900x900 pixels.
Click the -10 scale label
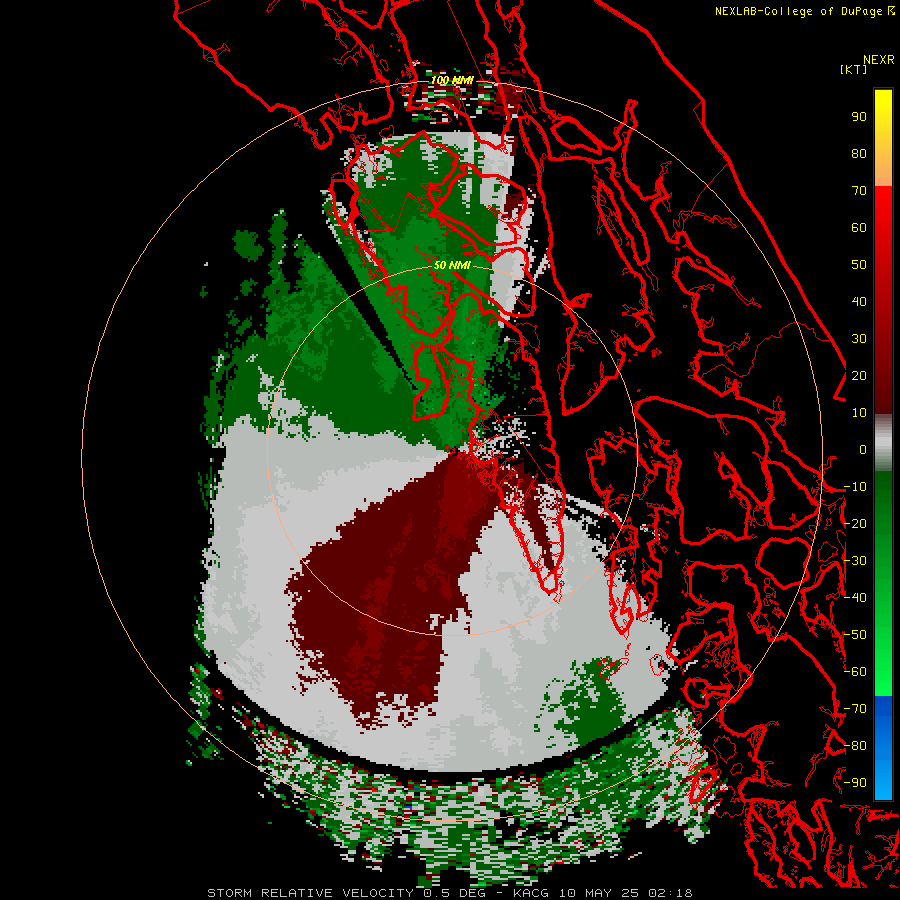(855, 487)
